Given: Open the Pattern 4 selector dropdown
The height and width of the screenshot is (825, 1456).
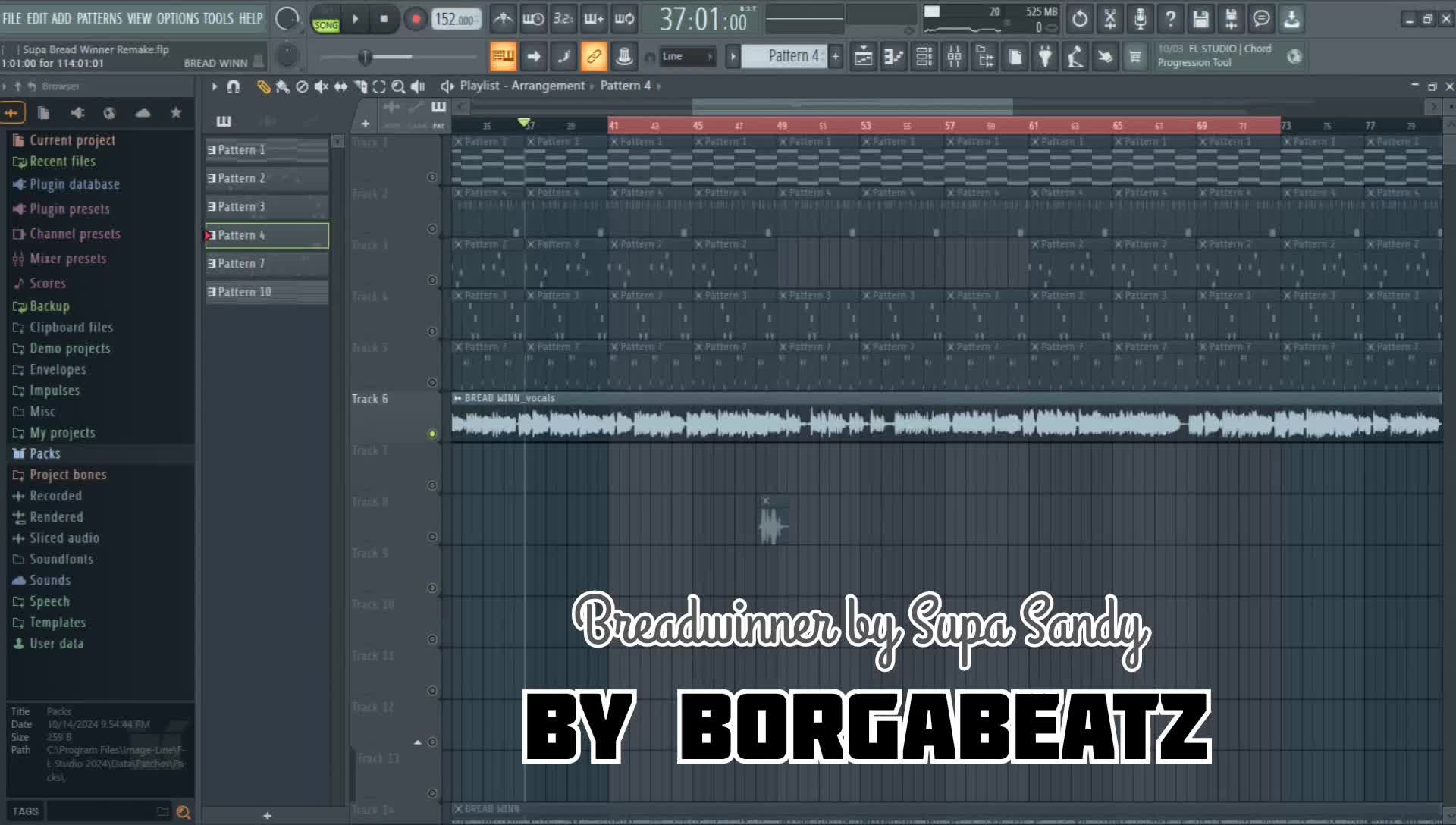Looking at the screenshot, I should coord(784,57).
